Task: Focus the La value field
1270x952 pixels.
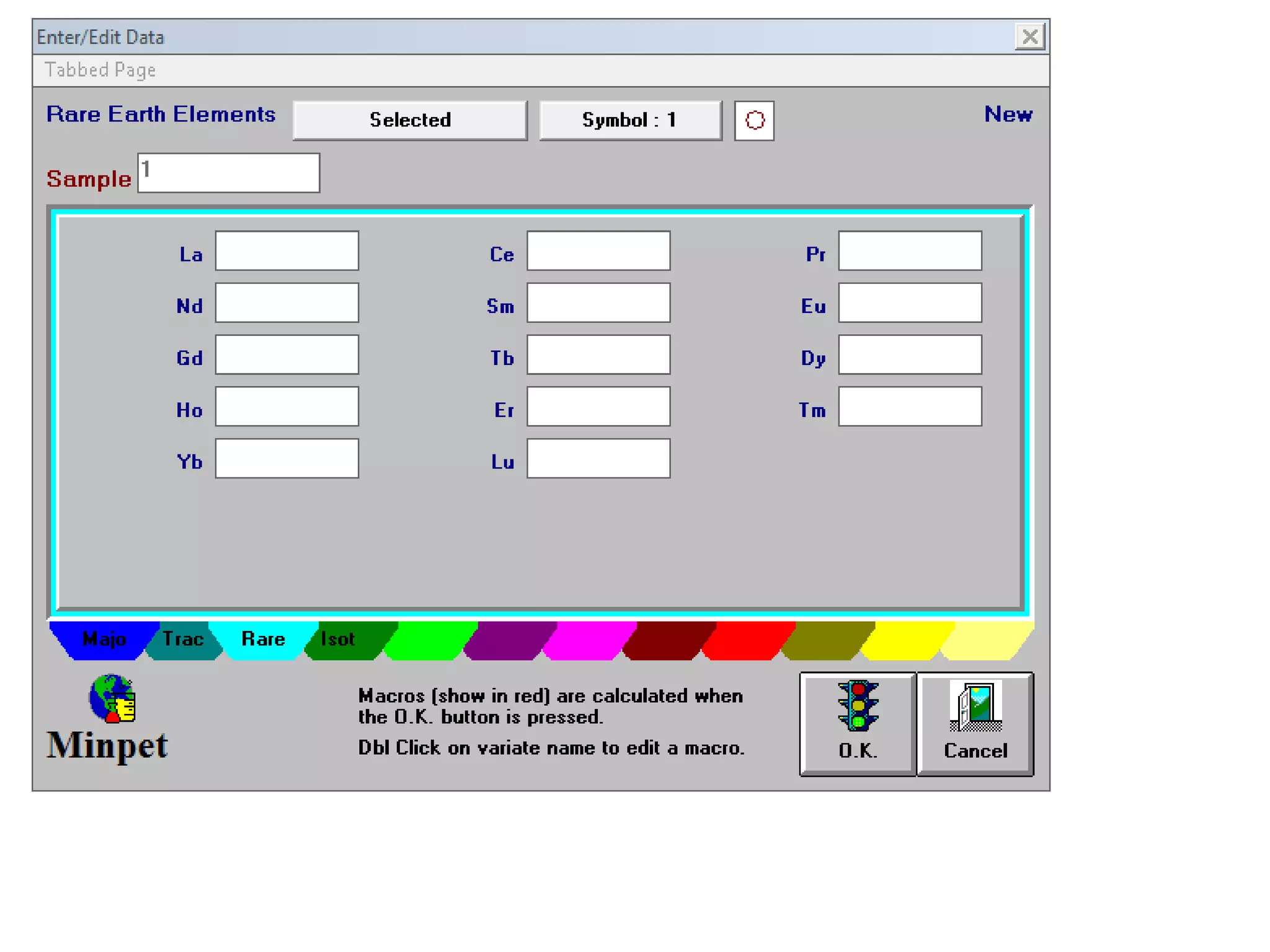Action: pyautogui.click(x=286, y=251)
